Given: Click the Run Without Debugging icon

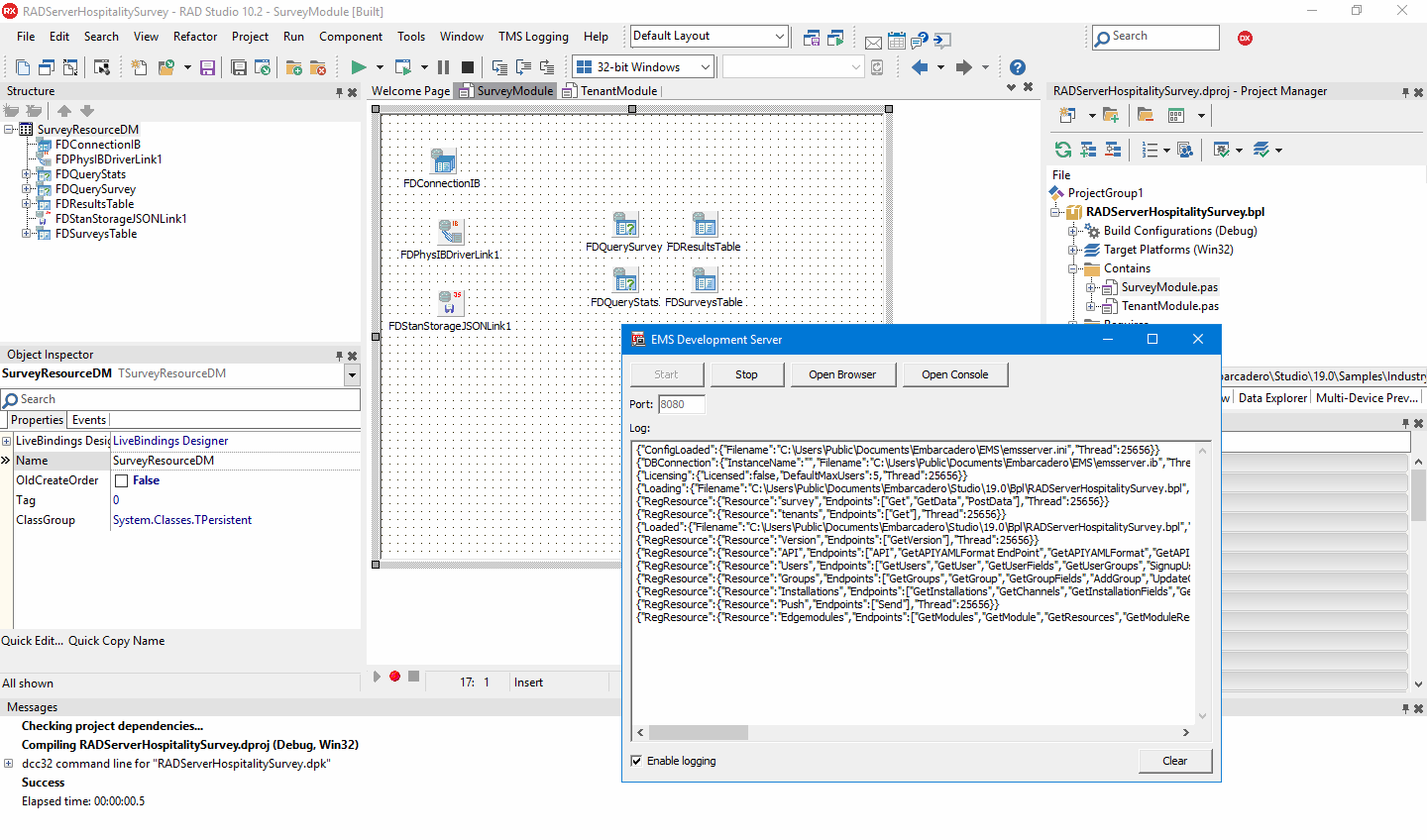Looking at the screenshot, I should (402, 67).
